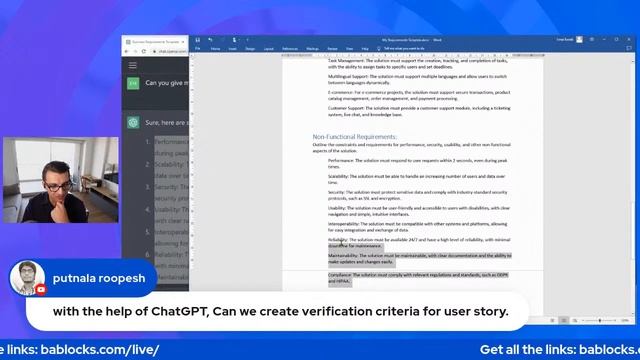Viewport: 640px width, 360px height.
Task: Open the Ribbon Display Options icon
Action: 591,40
